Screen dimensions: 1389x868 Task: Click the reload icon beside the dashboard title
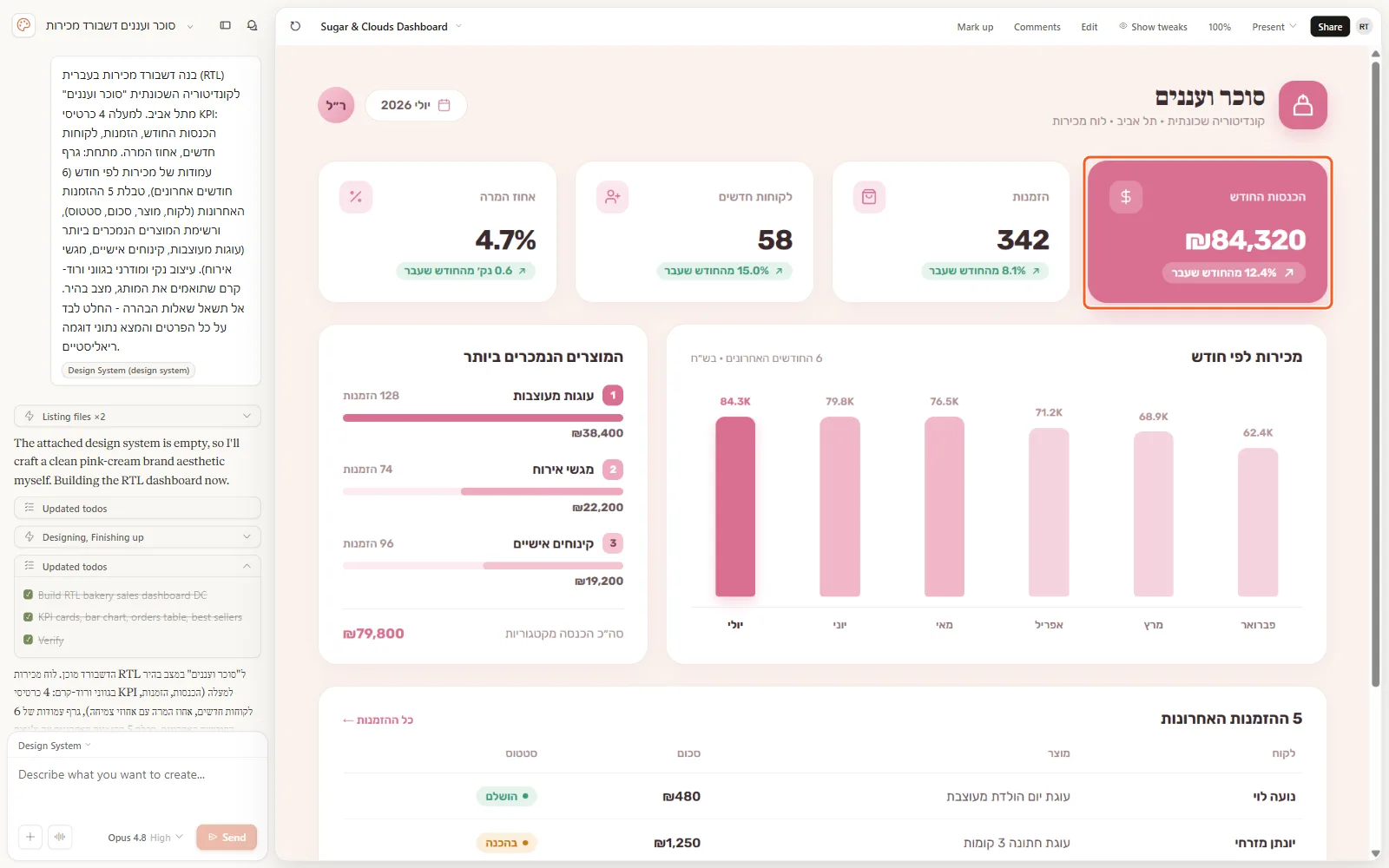click(x=295, y=26)
